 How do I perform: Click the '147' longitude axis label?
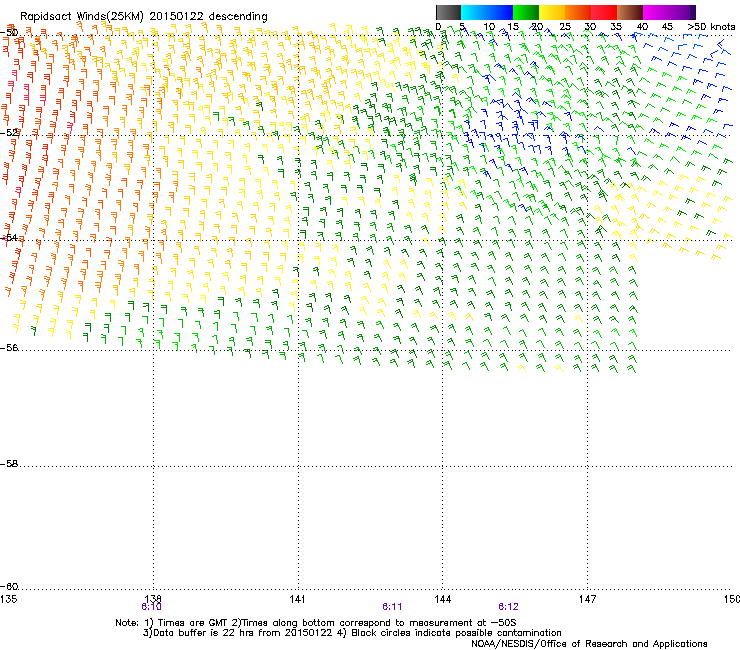tap(587, 599)
